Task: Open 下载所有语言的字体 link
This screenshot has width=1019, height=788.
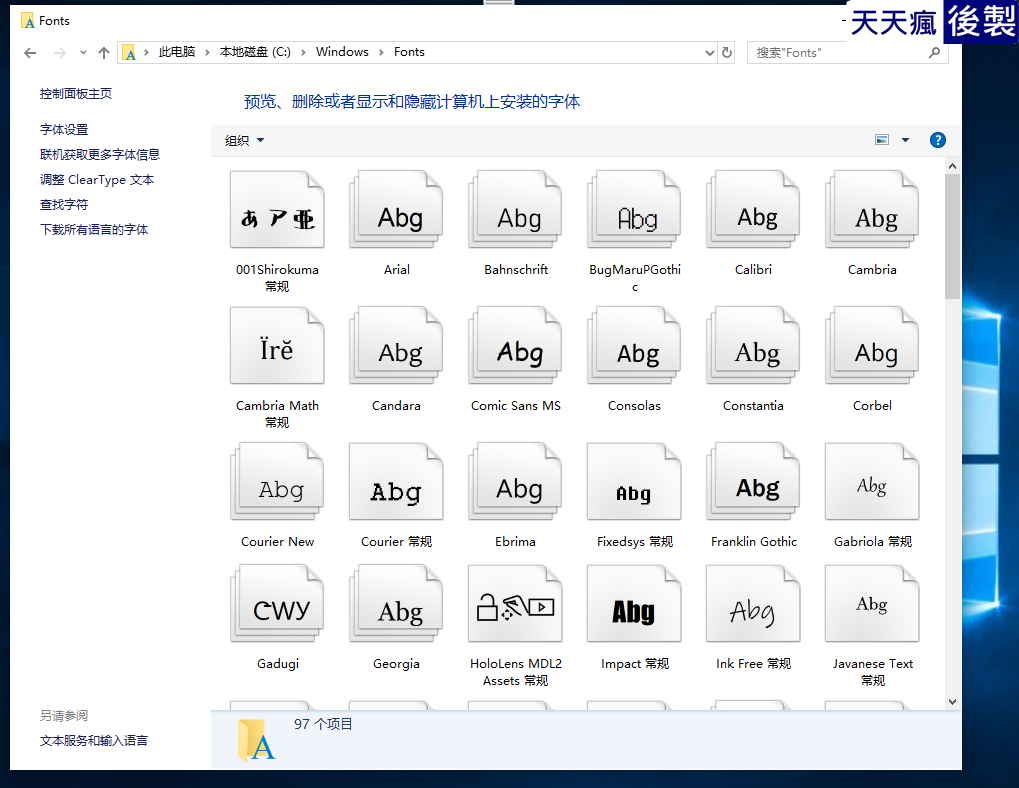Action: pyautogui.click(x=94, y=229)
